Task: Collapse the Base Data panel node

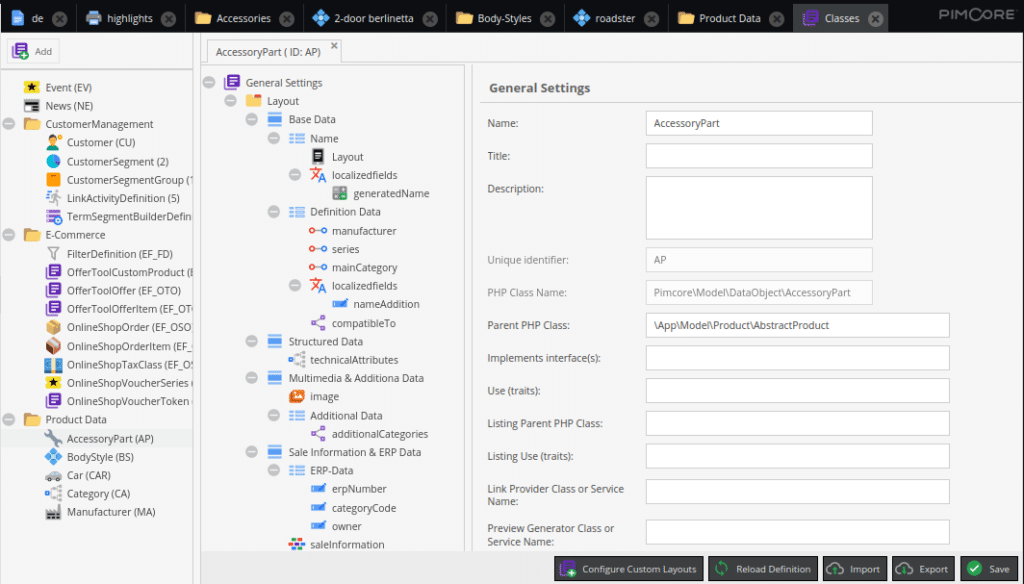Action: click(x=251, y=119)
